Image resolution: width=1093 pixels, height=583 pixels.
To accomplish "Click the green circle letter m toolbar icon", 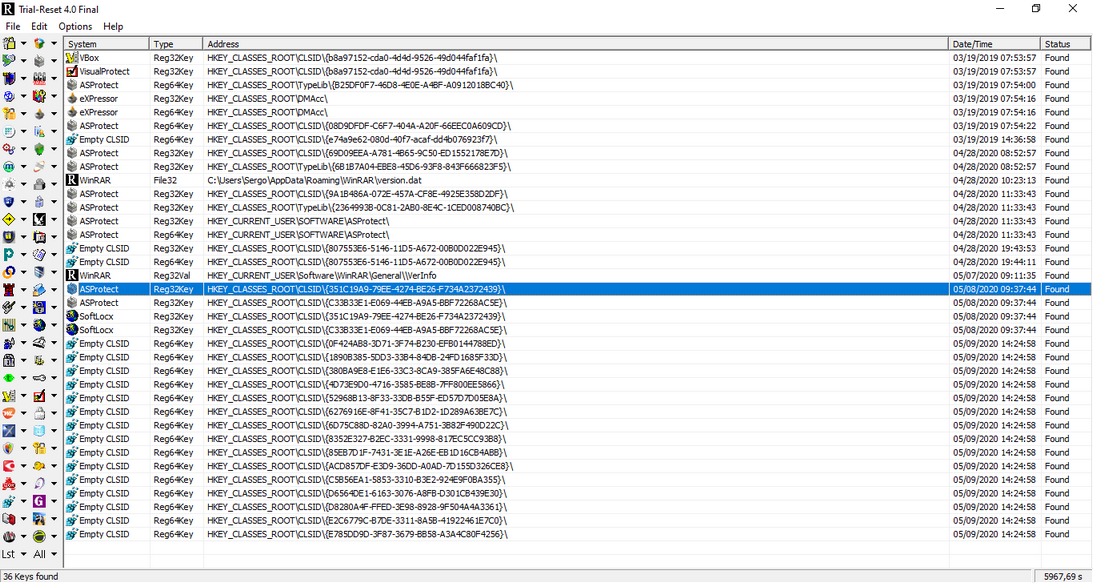I will tap(8, 167).
